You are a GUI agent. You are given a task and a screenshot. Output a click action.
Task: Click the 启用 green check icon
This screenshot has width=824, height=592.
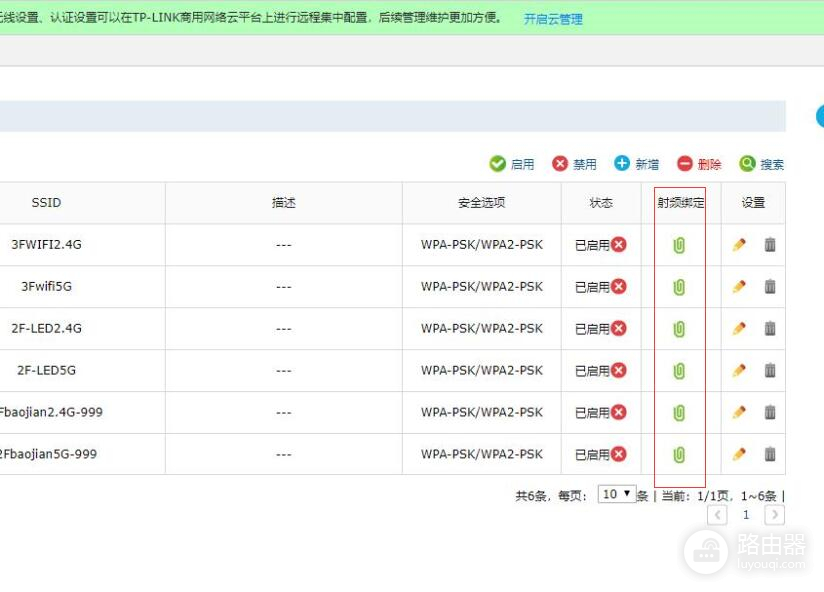tap(498, 163)
